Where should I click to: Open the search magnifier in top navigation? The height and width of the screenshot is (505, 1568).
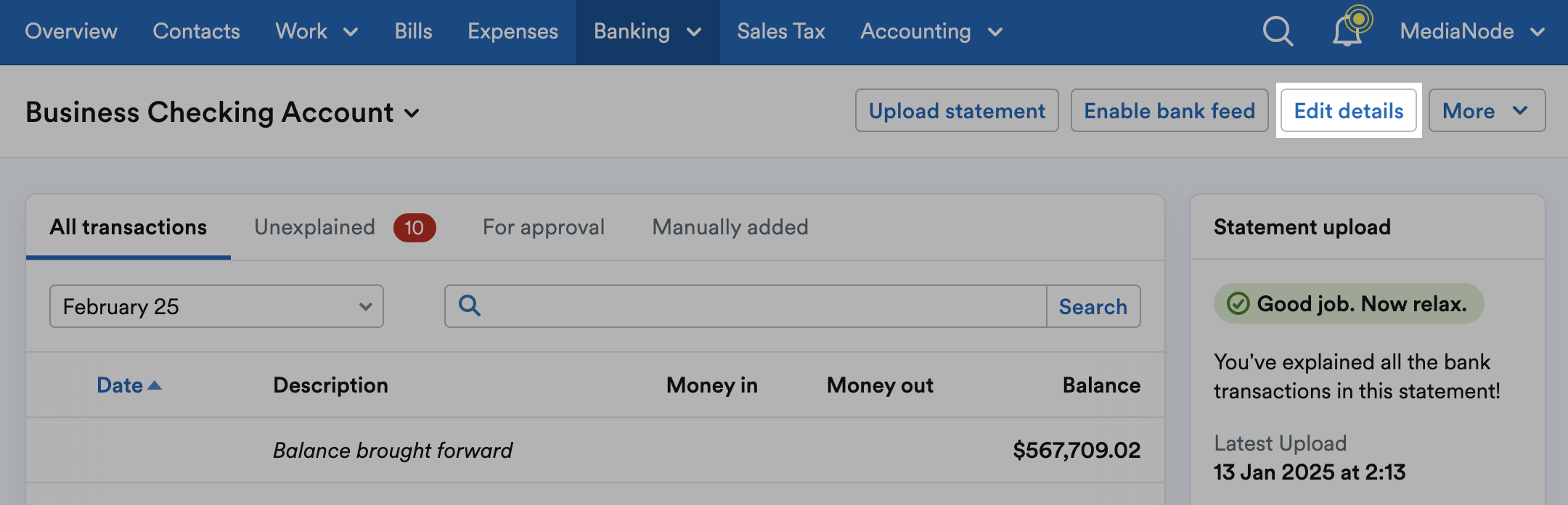(x=1278, y=32)
